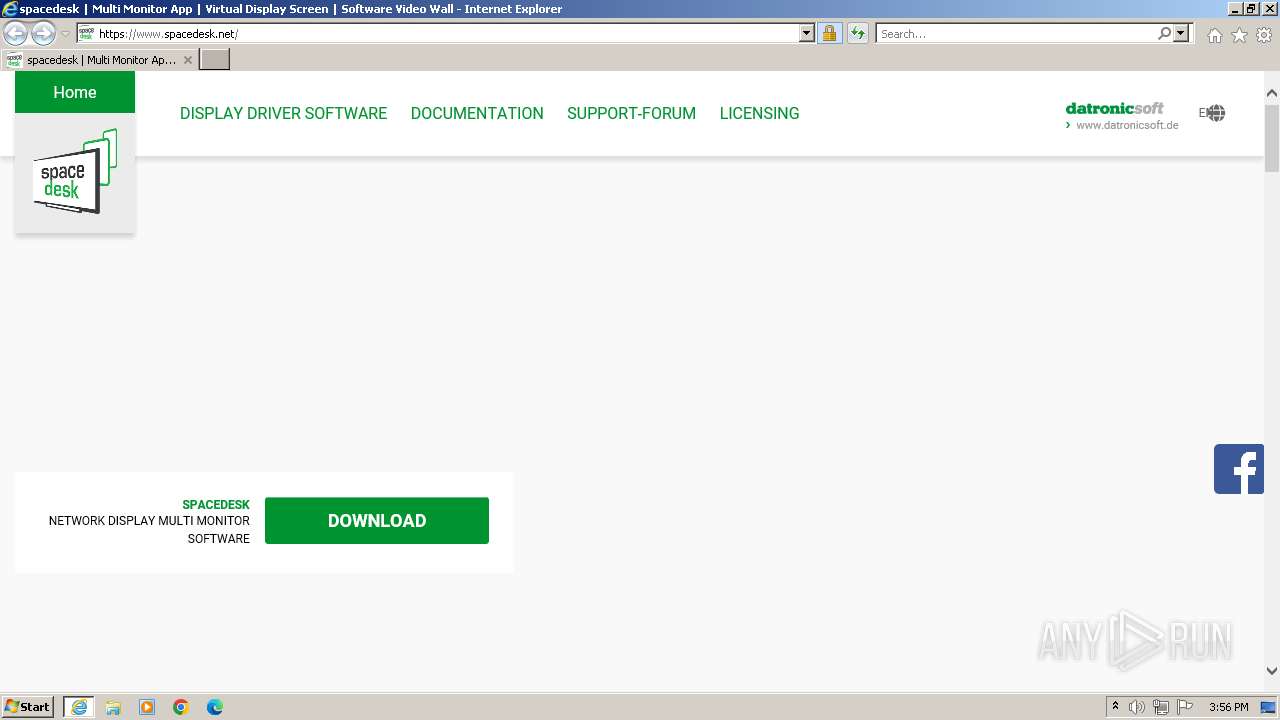Screen dimensions: 1280x720
Task: Click the 3:56 PM clock
Action: [1228, 707]
